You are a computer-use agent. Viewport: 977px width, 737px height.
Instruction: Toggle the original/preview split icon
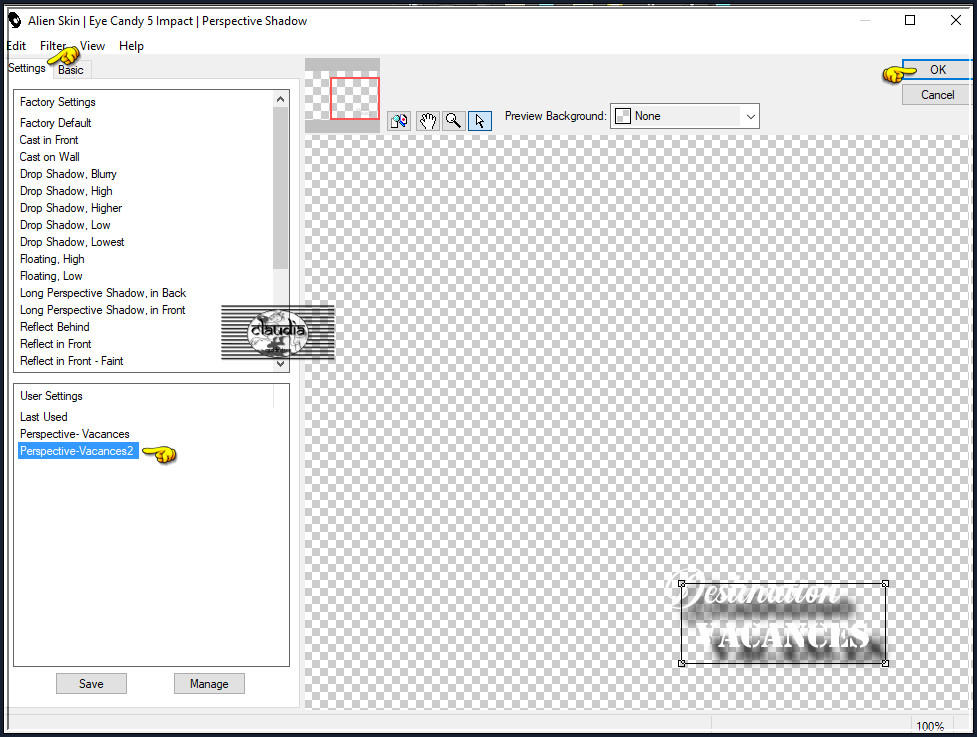pyautogui.click(x=399, y=120)
